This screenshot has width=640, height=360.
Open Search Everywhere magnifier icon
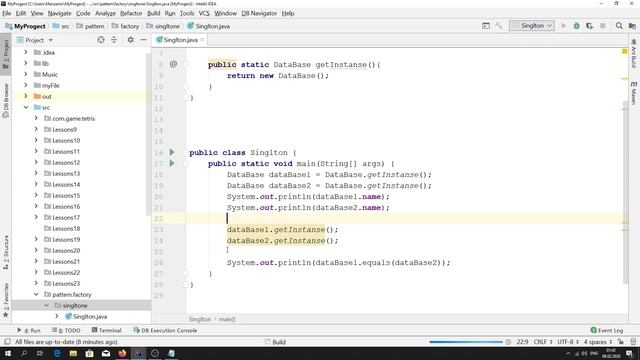[619, 26]
